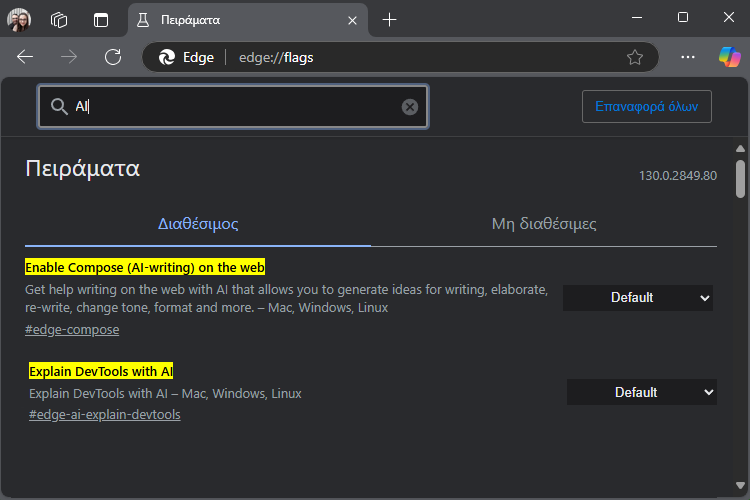Switch to the Διαθέσιμος tab
The image size is (750, 500).
point(198,224)
